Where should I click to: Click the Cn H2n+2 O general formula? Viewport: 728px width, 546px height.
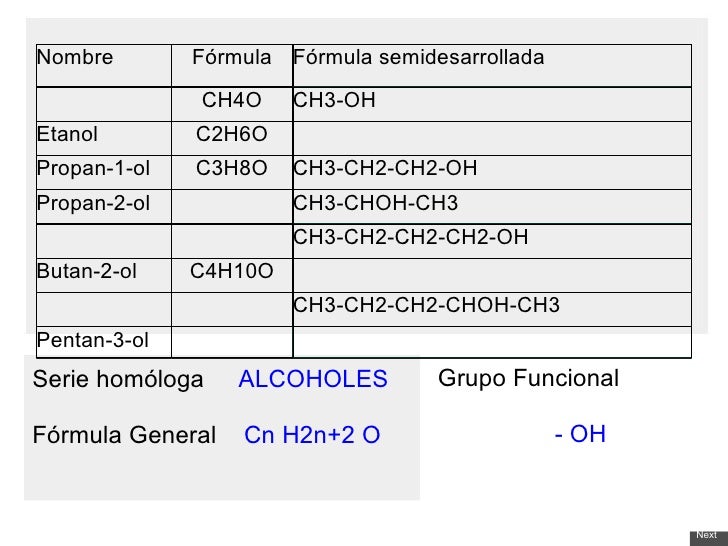pyautogui.click(x=312, y=435)
